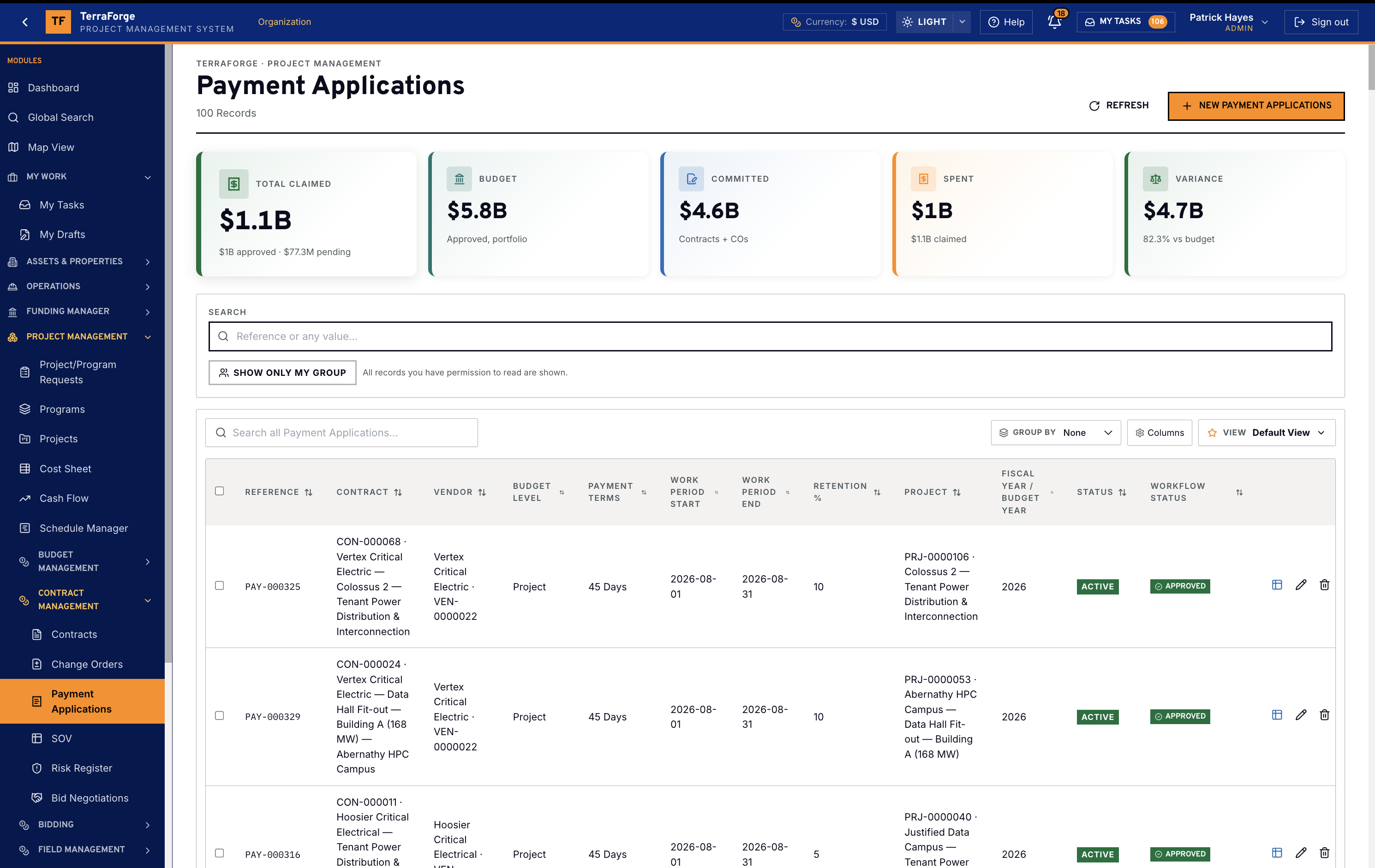Toggle the LIGHT theme button

coord(924,22)
